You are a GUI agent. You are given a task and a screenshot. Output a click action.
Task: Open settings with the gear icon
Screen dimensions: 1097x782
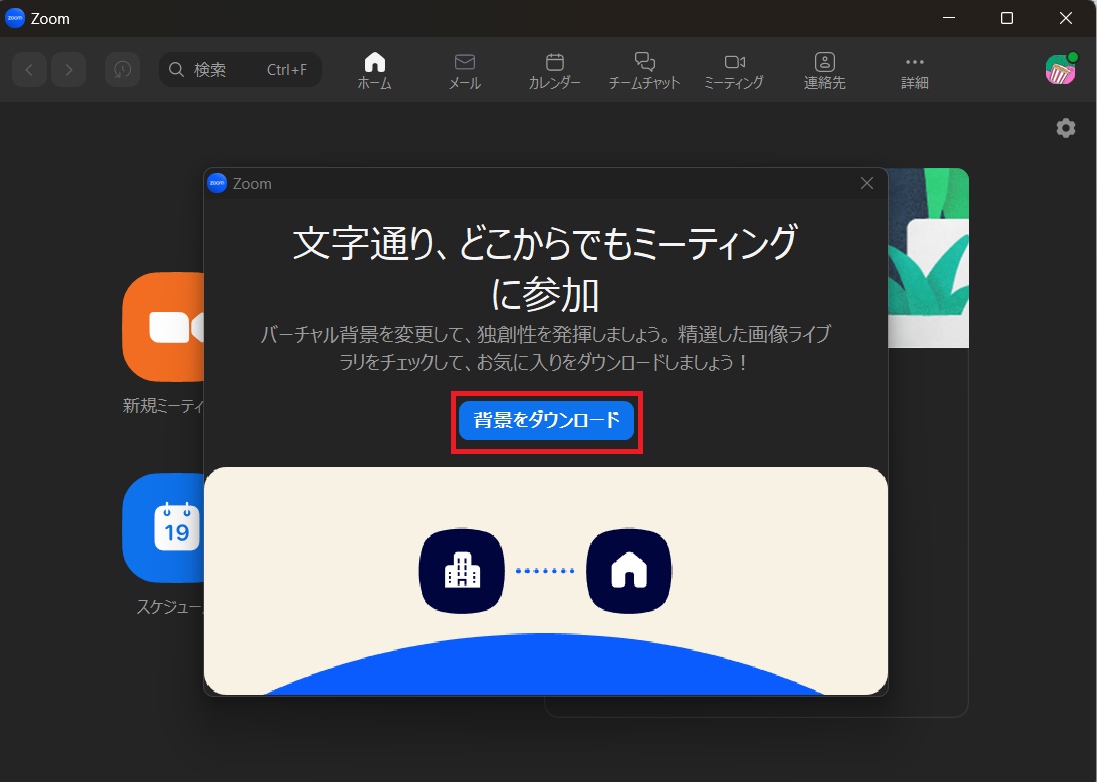[1066, 128]
